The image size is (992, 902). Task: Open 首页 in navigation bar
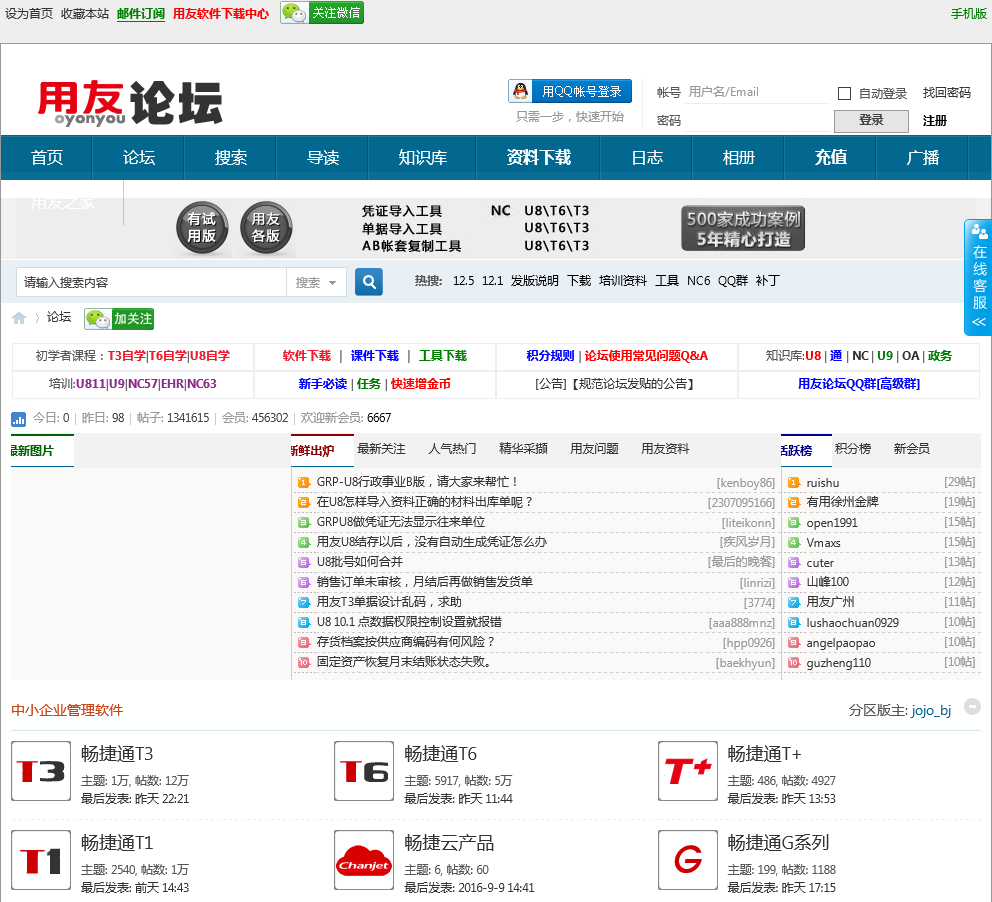click(47, 158)
